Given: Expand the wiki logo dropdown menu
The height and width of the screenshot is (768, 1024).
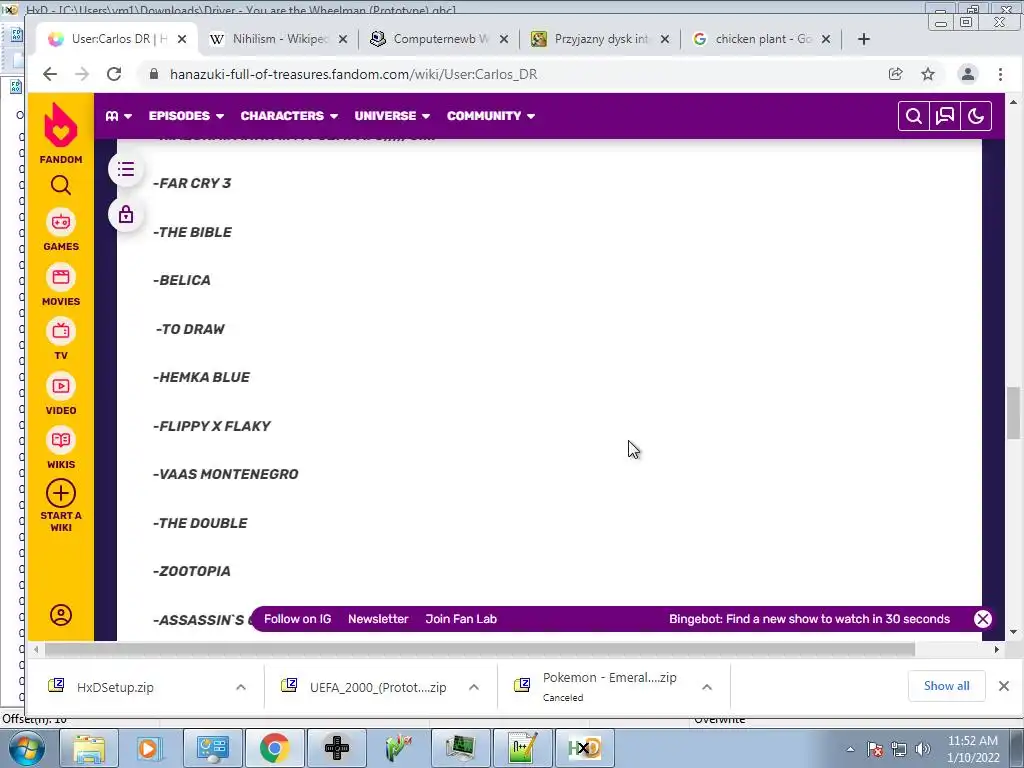Looking at the screenshot, I should [x=119, y=116].
